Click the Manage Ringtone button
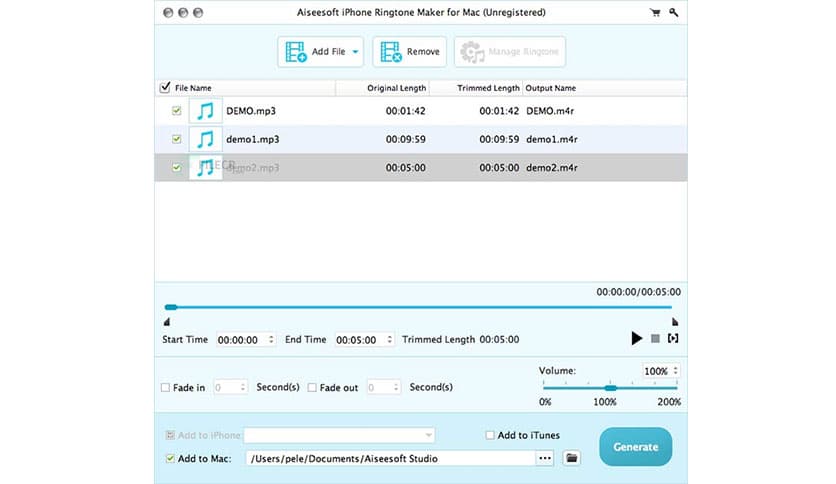The width and height of the screenshot is (836, 484). [510, 52]
